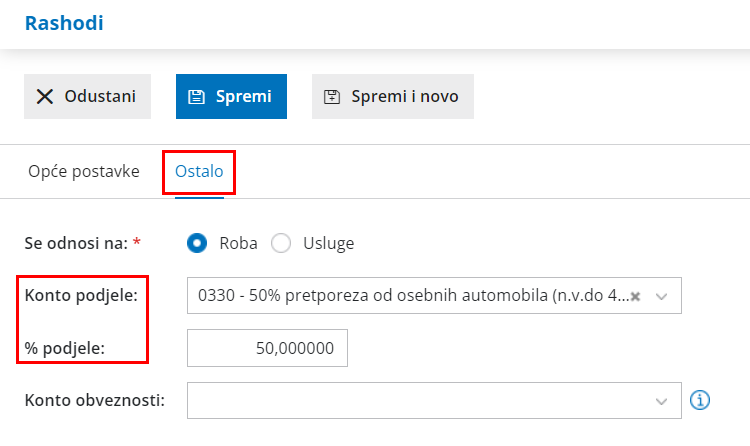Open the Ostalo tab

coord(199,171)
